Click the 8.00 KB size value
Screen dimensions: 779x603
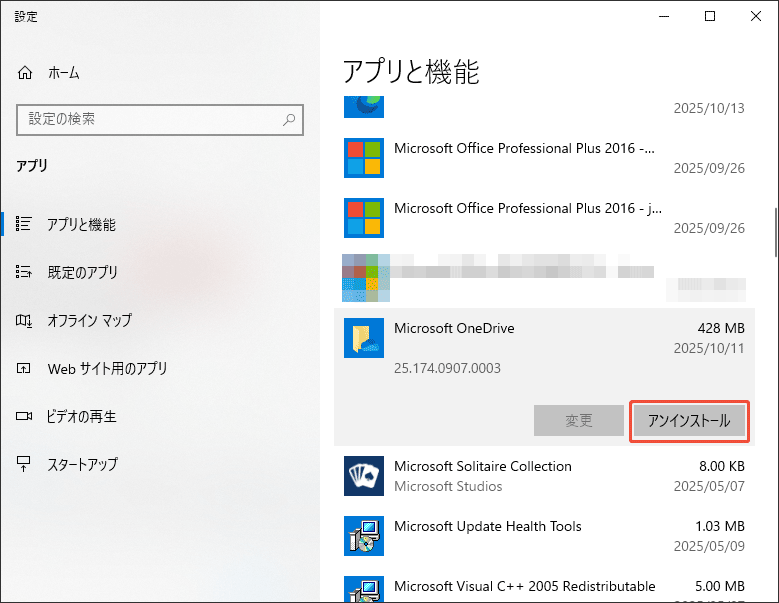722,466
